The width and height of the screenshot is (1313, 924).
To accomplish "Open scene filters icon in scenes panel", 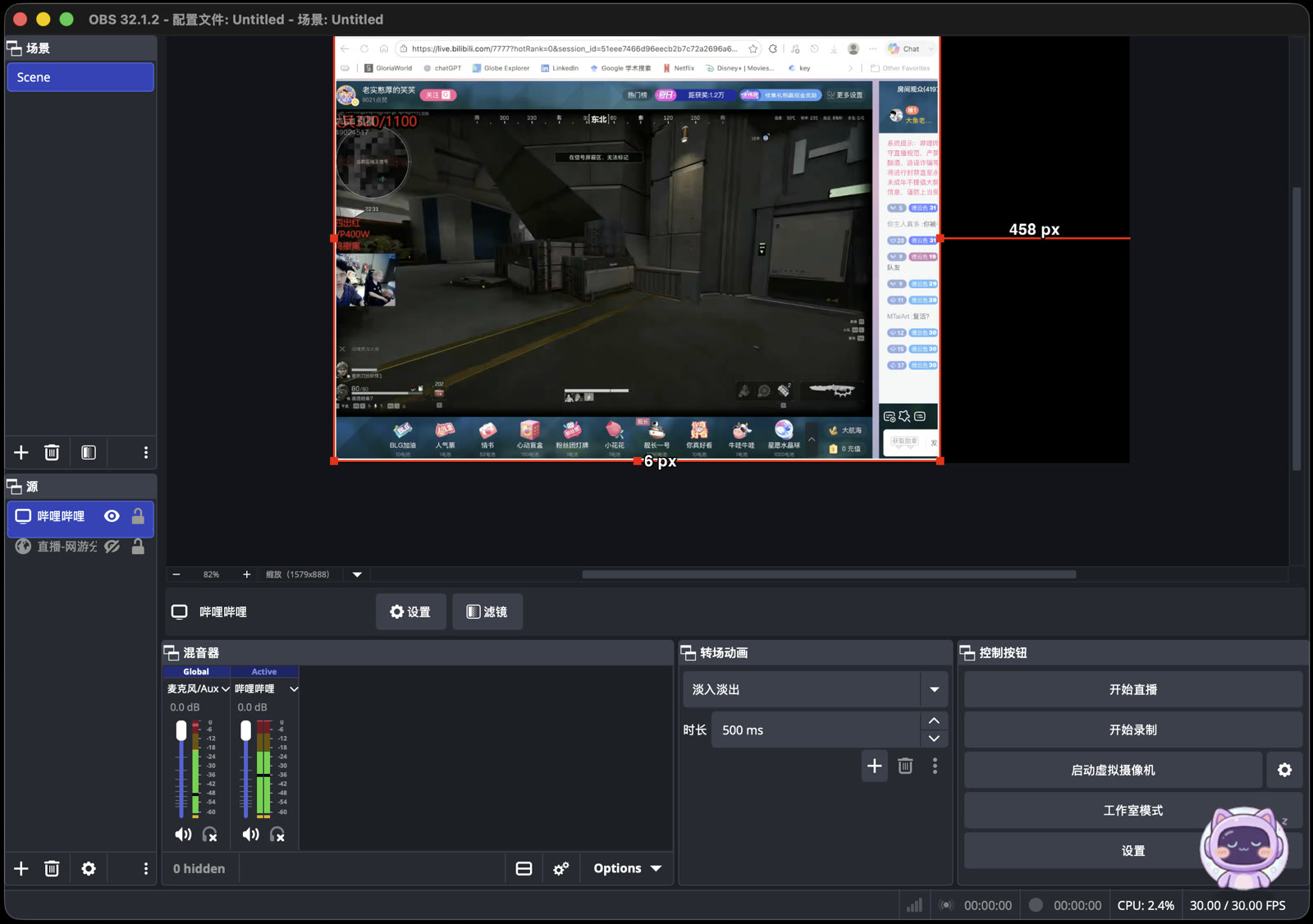I will [x=89, y=452].
